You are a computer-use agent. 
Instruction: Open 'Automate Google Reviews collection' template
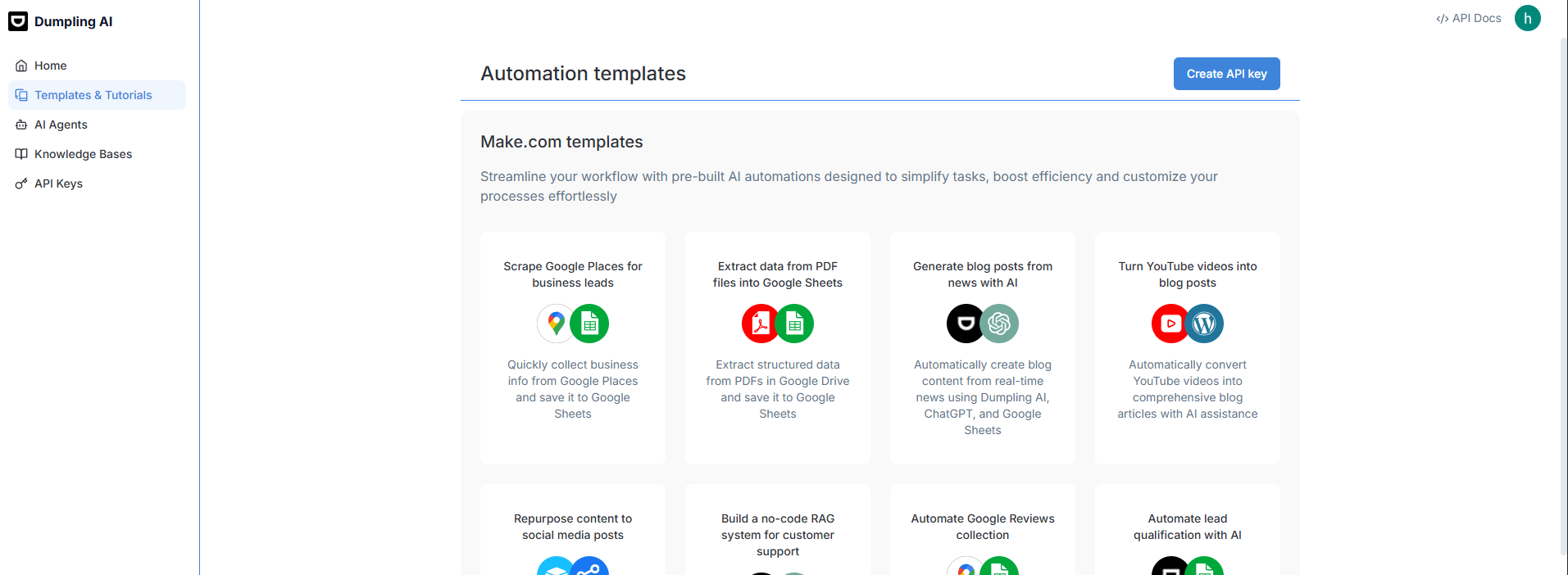pyautogui.click(x=983, y=529)
